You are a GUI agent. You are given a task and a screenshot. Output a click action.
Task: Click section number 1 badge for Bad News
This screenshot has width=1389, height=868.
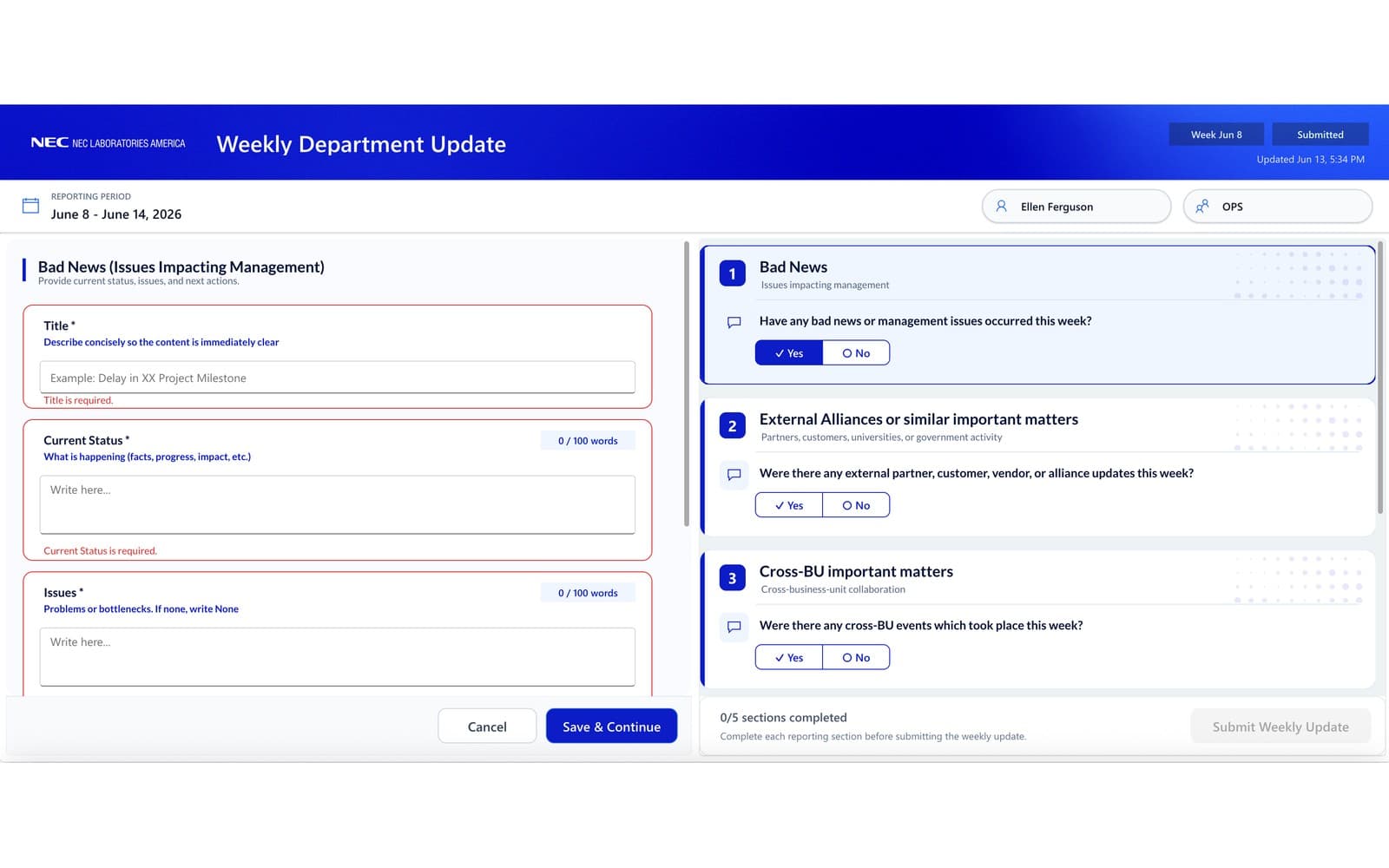click(732, 273)
